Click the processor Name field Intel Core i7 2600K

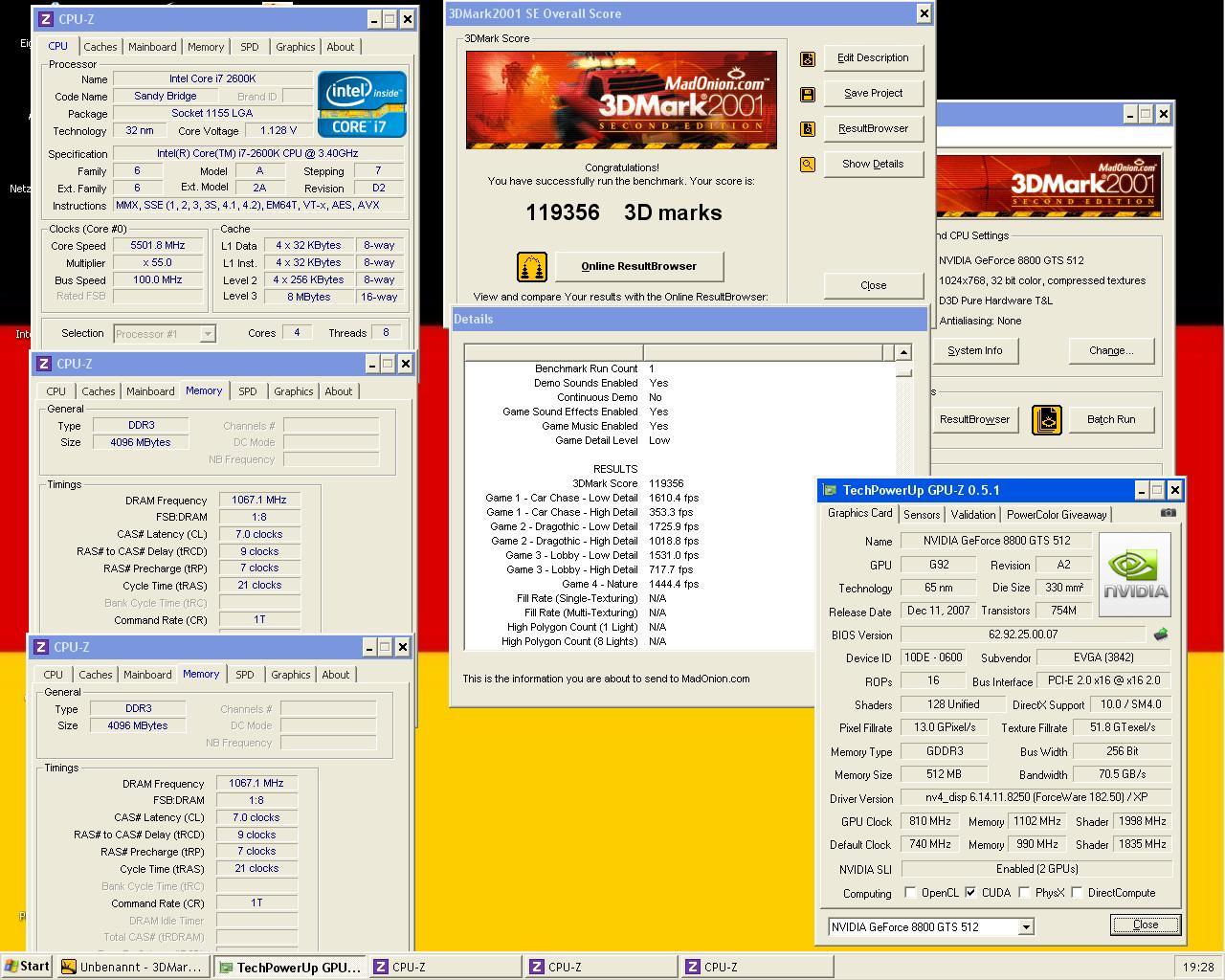(212, 79)
